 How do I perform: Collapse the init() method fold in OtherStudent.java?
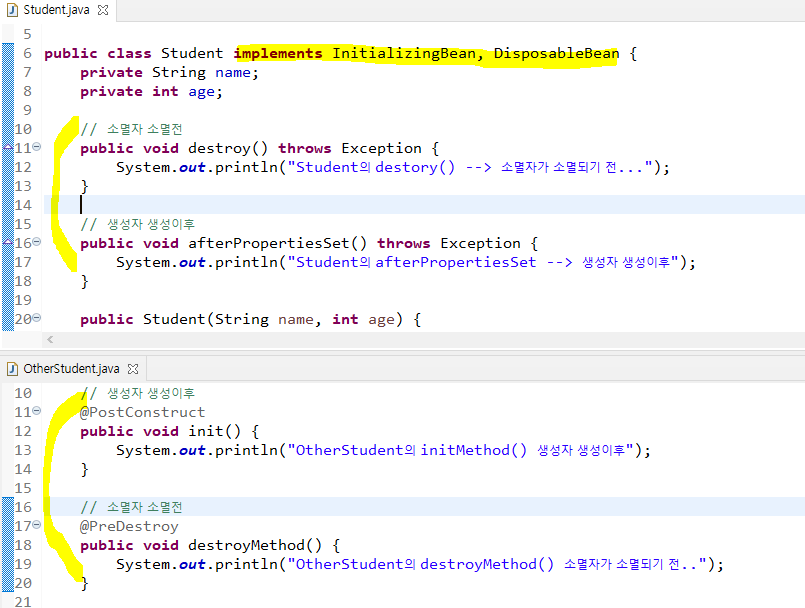[36, 411]
